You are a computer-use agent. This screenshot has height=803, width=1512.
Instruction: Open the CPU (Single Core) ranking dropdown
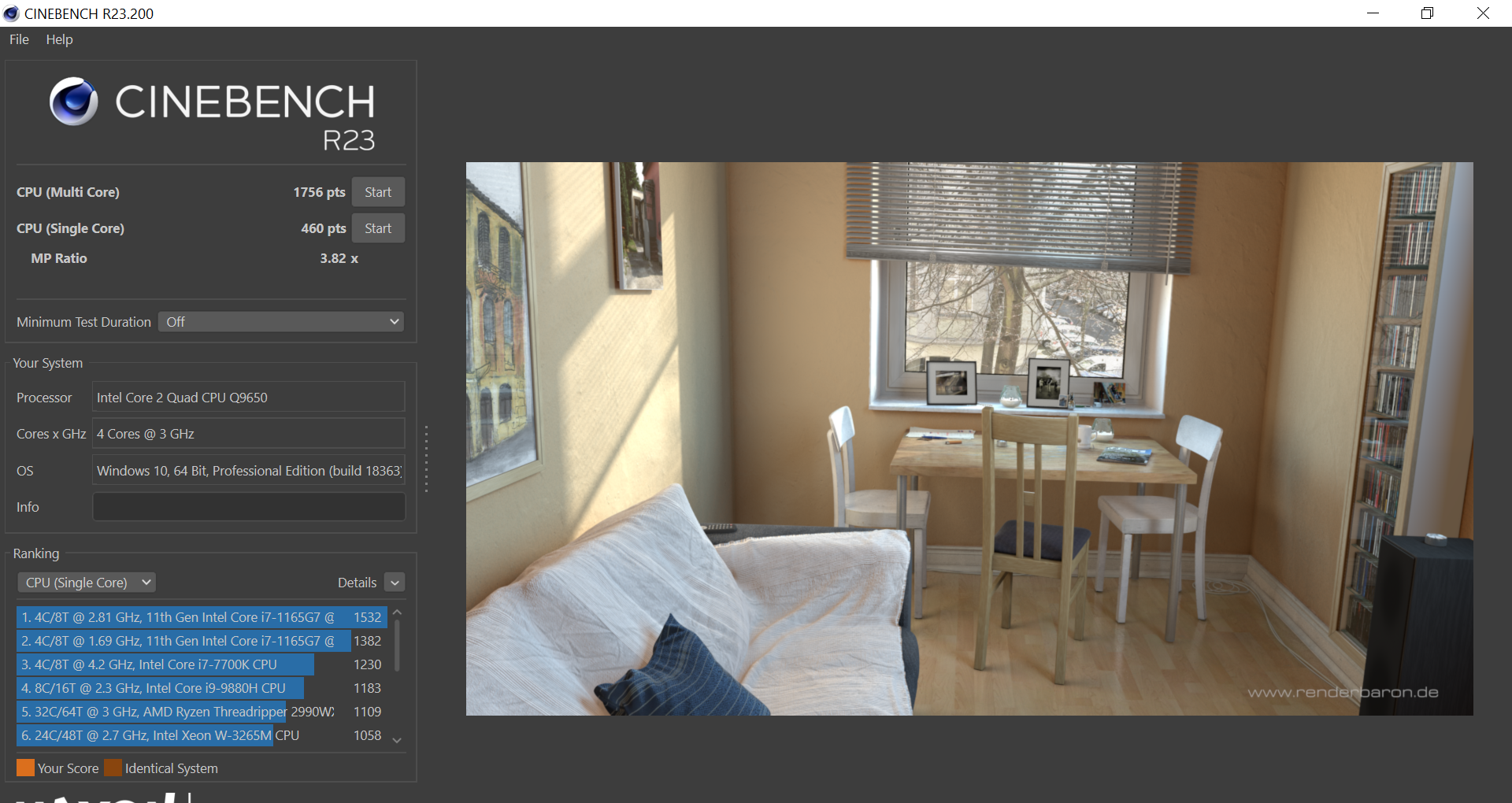[87, 583]
